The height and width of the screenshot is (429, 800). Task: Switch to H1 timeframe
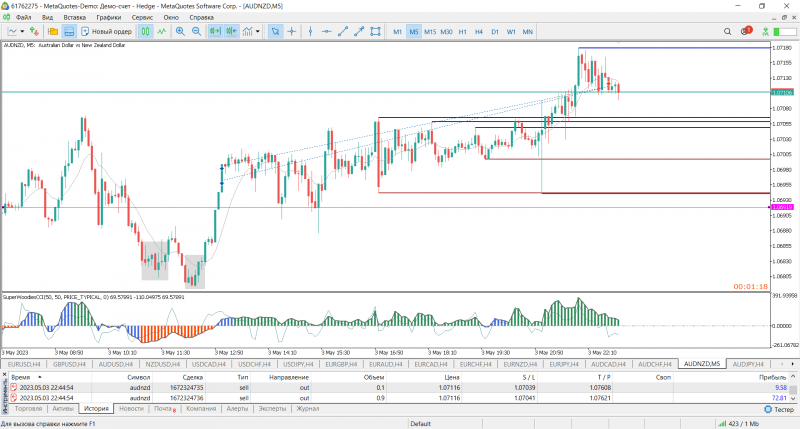462,32
